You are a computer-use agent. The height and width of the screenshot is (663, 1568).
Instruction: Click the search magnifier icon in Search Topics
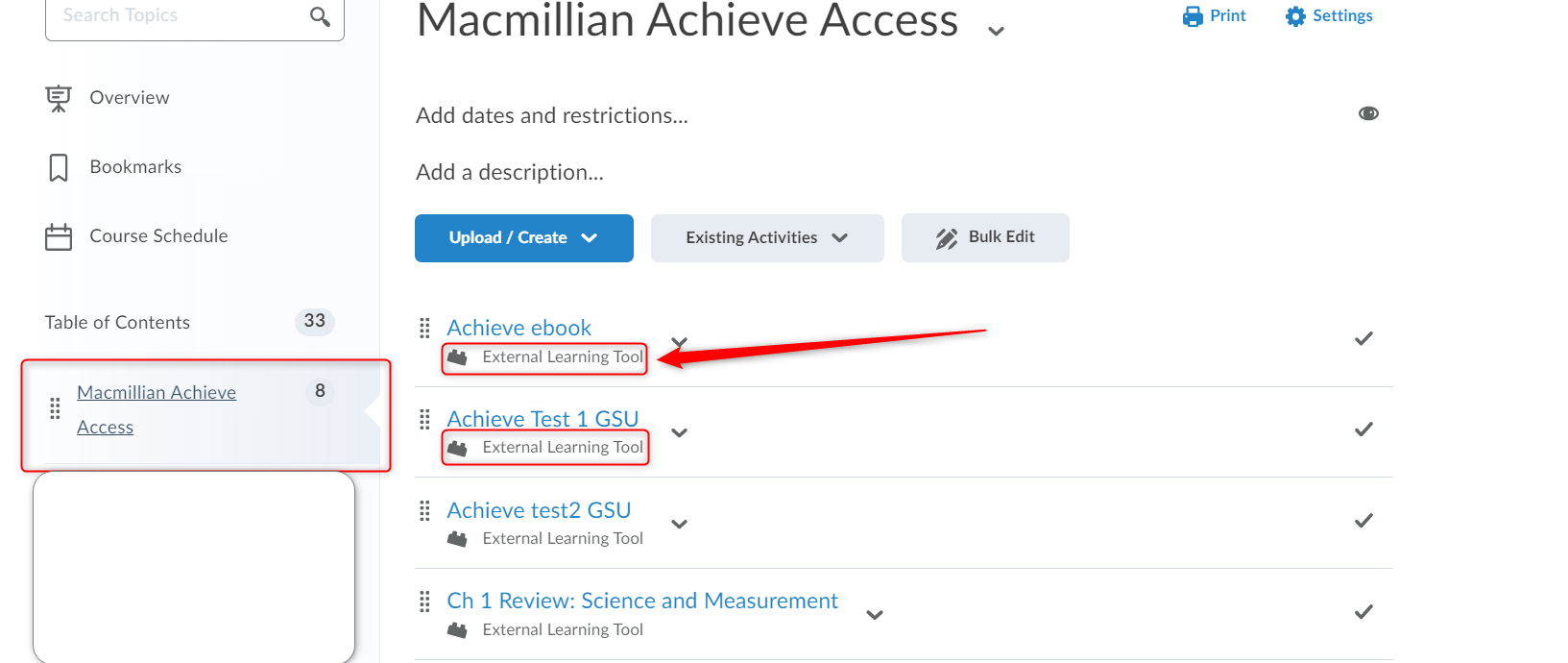pos(320,16)
